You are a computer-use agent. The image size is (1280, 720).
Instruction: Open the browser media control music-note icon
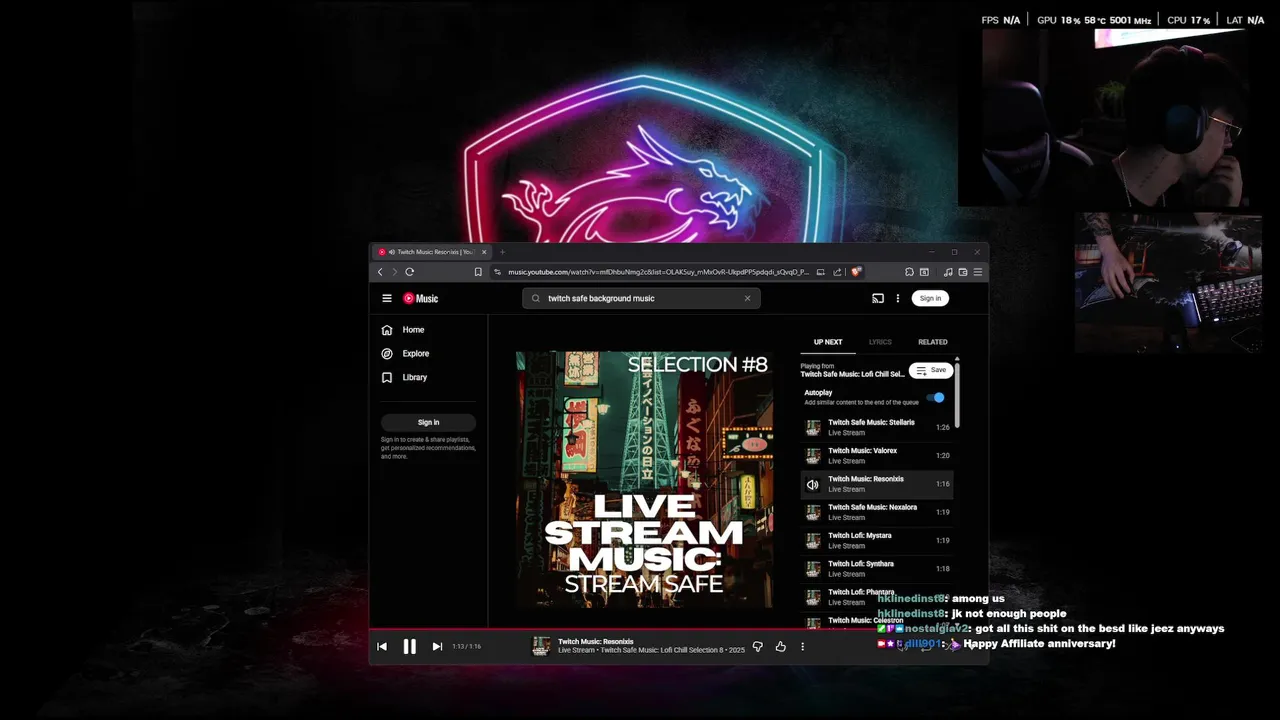coord(948,272)
